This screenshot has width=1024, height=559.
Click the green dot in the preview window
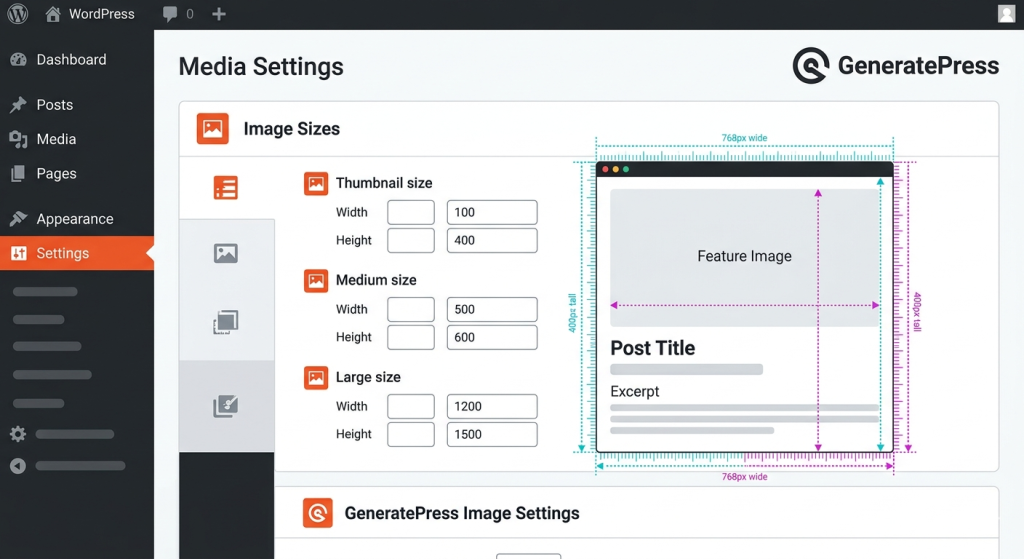tap(626, 169)
